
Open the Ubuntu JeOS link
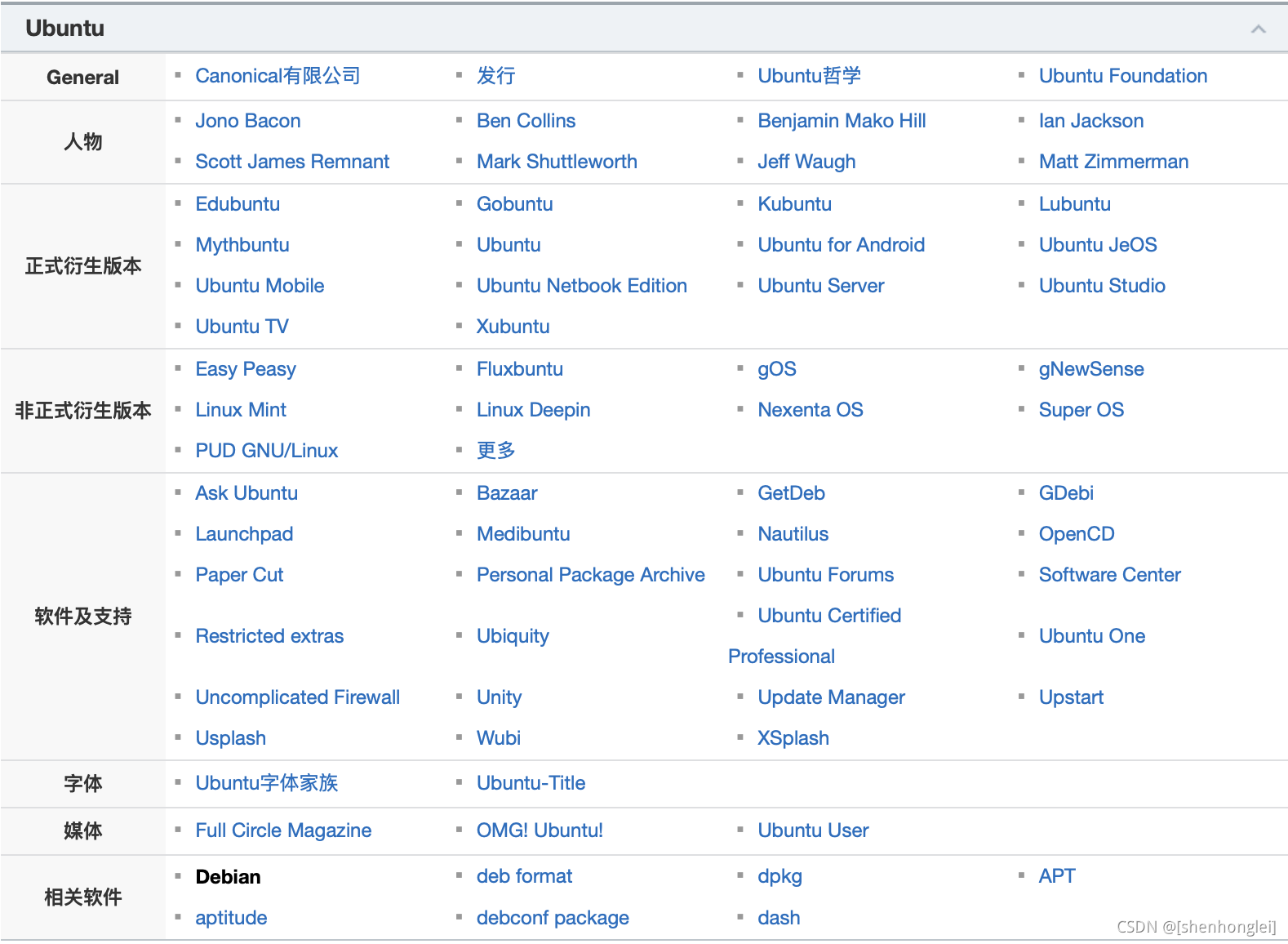pos(1098,245)
